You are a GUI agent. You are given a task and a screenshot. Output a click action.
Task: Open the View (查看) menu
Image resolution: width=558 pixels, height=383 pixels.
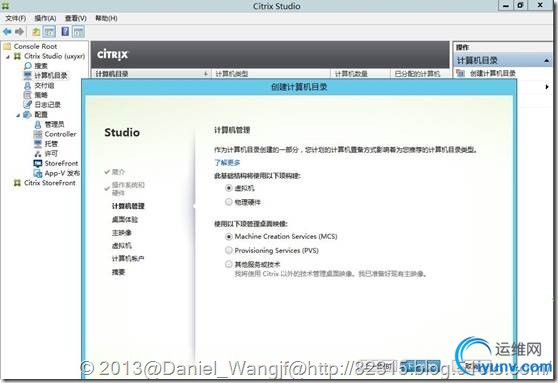75,18
